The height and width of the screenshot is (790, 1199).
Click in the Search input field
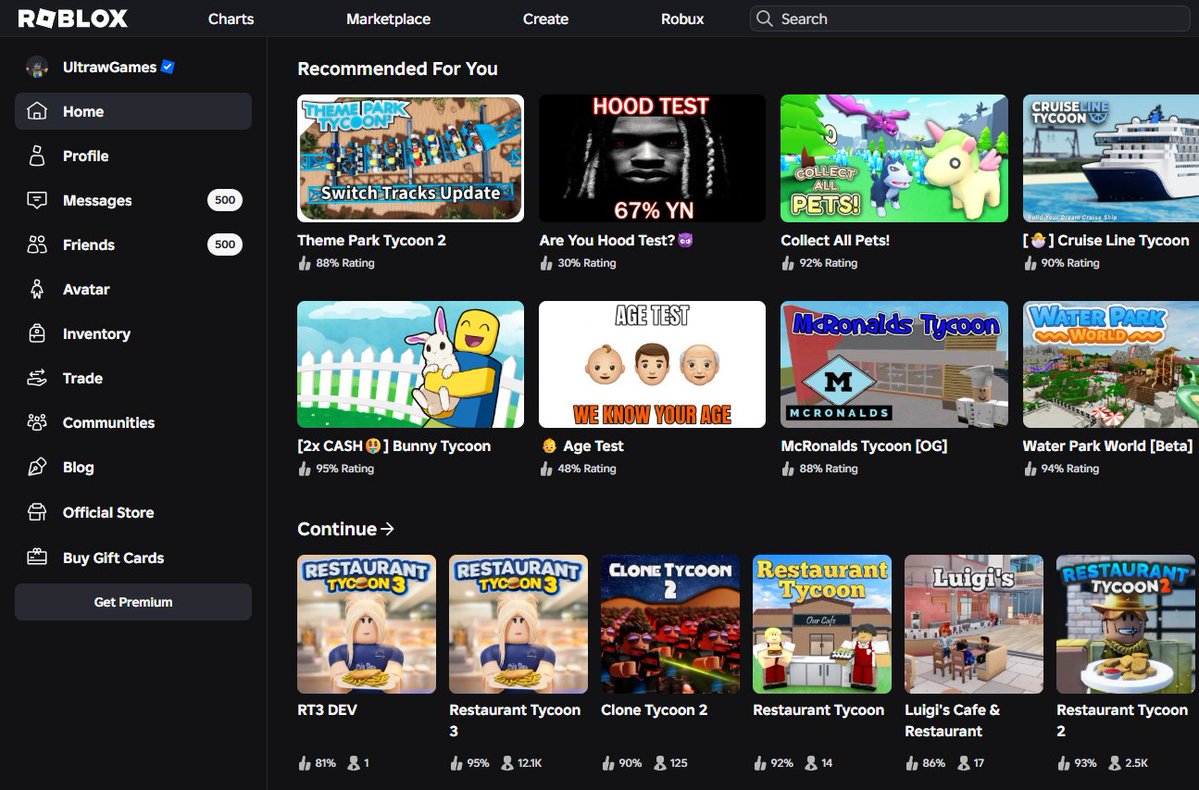[x=970, y=18]
